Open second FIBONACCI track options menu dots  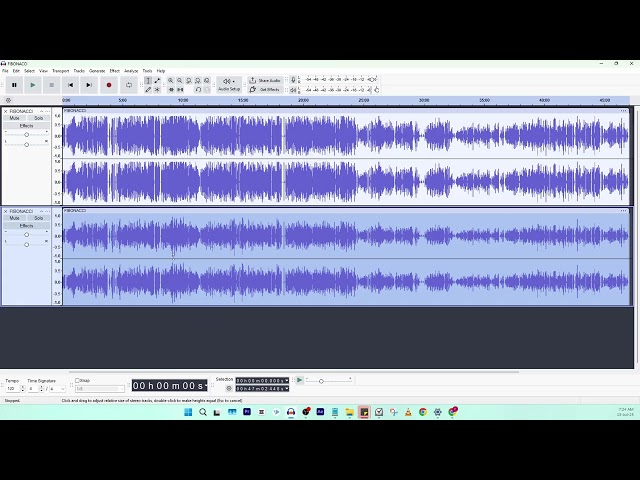point(47,211)
